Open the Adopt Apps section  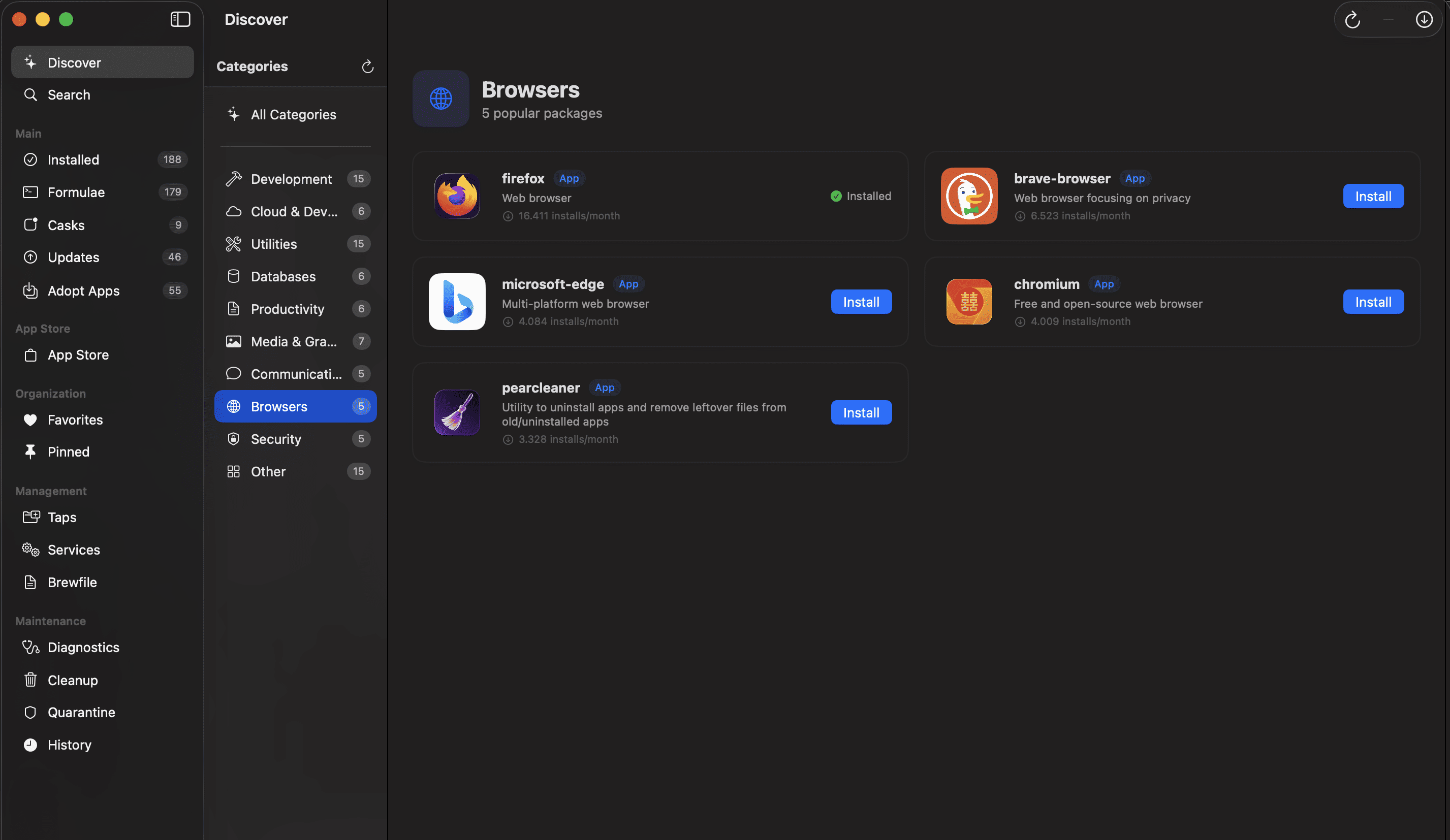pos(83,290)
